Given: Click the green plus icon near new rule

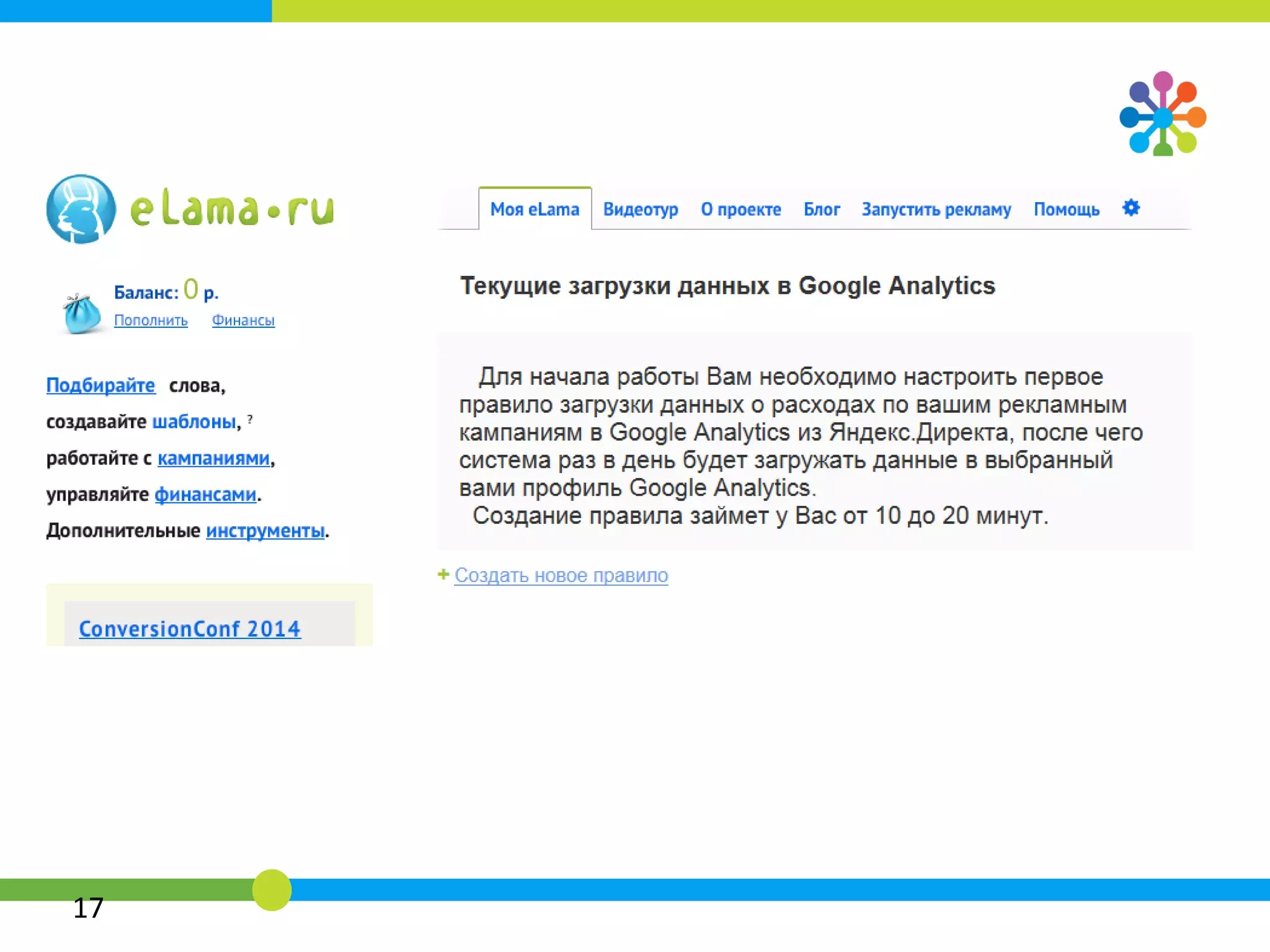Looking at the screenshot, I should [x=443, y=575].
